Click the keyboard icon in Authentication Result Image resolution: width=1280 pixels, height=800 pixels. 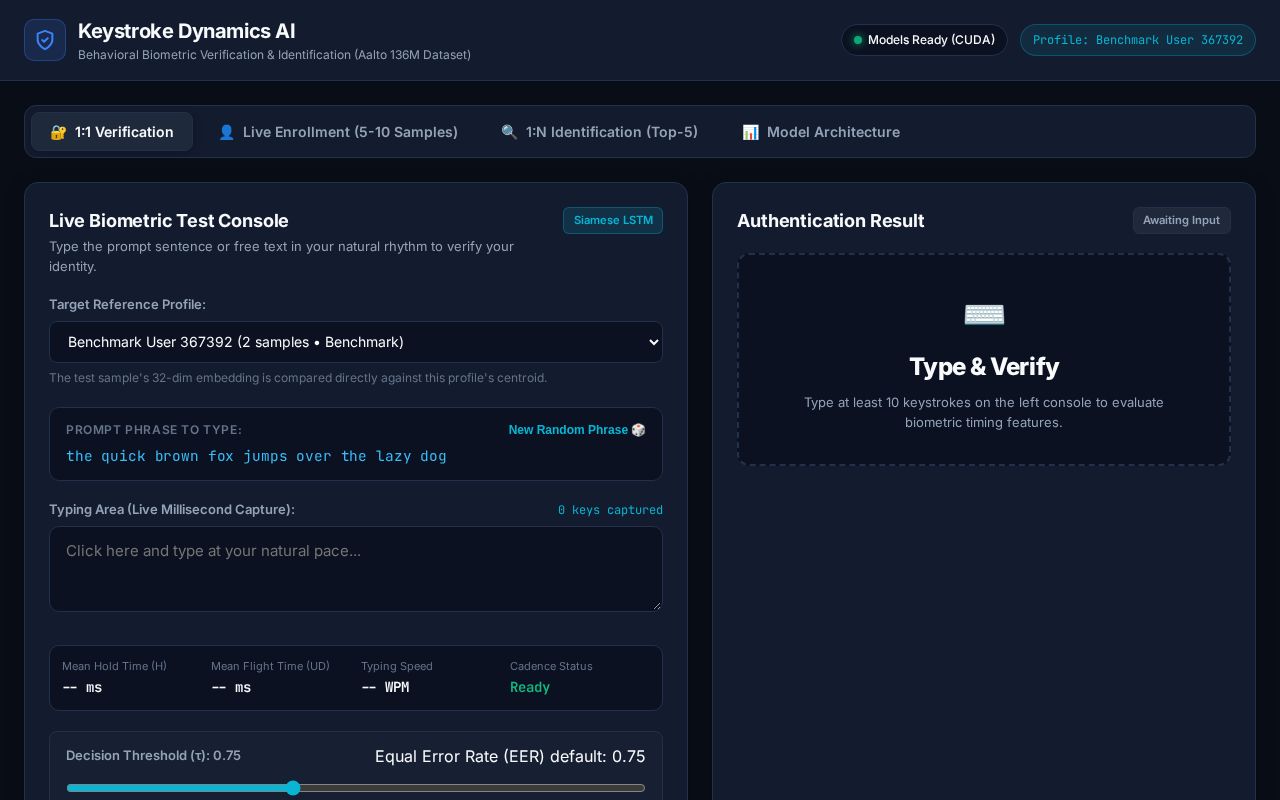(984, 315)
